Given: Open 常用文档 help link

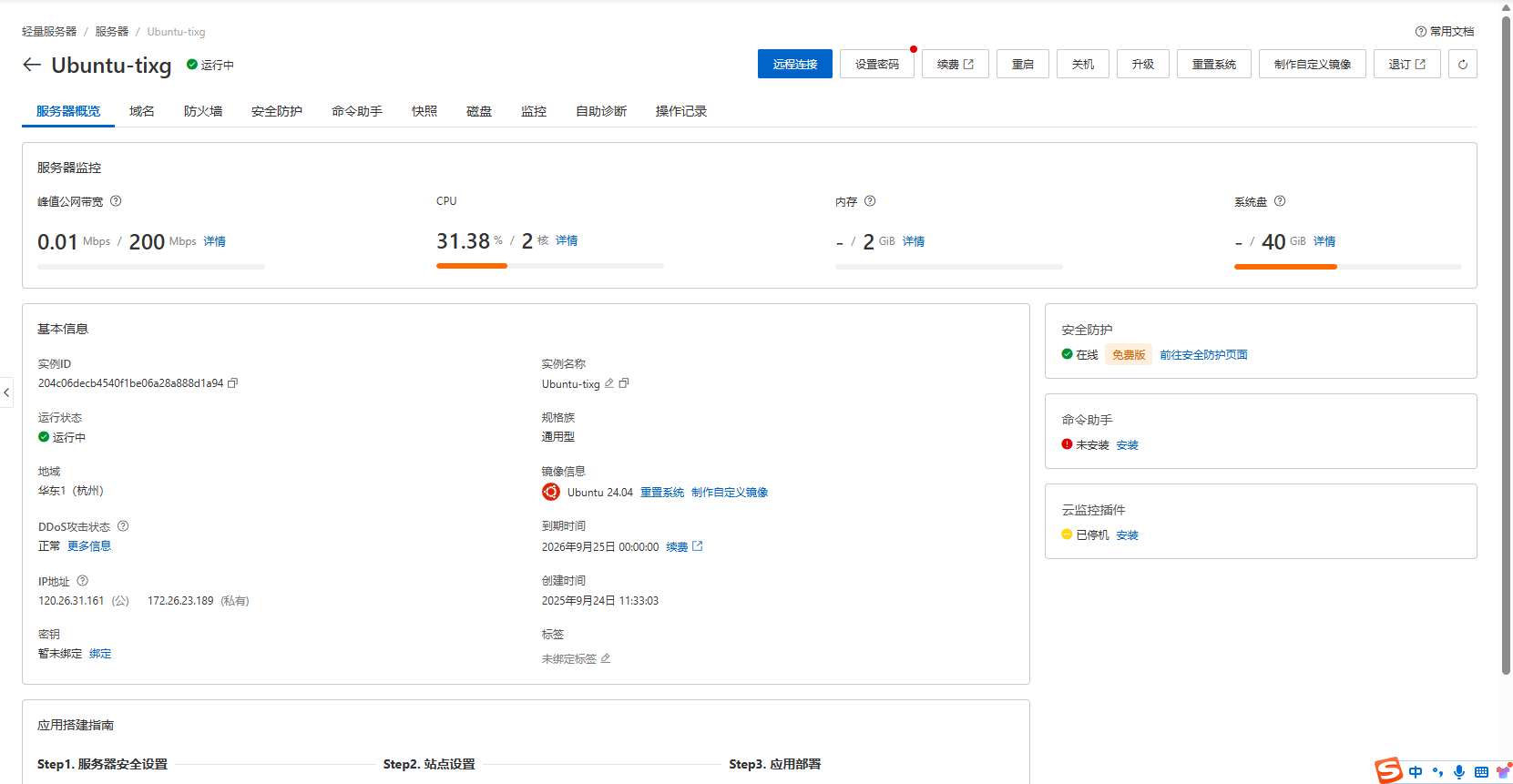Looking at the screenshot, I should tap(1445, 31).
